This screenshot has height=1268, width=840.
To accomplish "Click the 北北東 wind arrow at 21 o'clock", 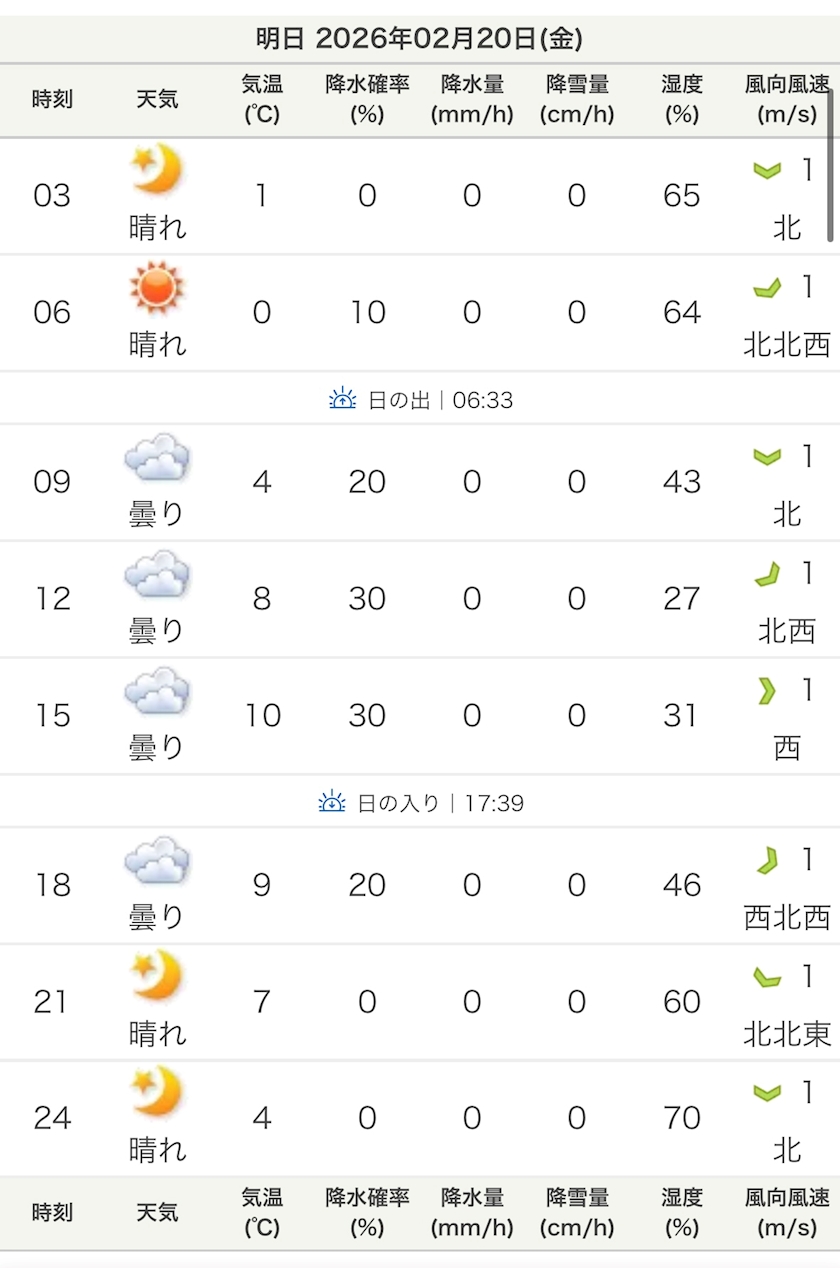I will coord(767,977).
